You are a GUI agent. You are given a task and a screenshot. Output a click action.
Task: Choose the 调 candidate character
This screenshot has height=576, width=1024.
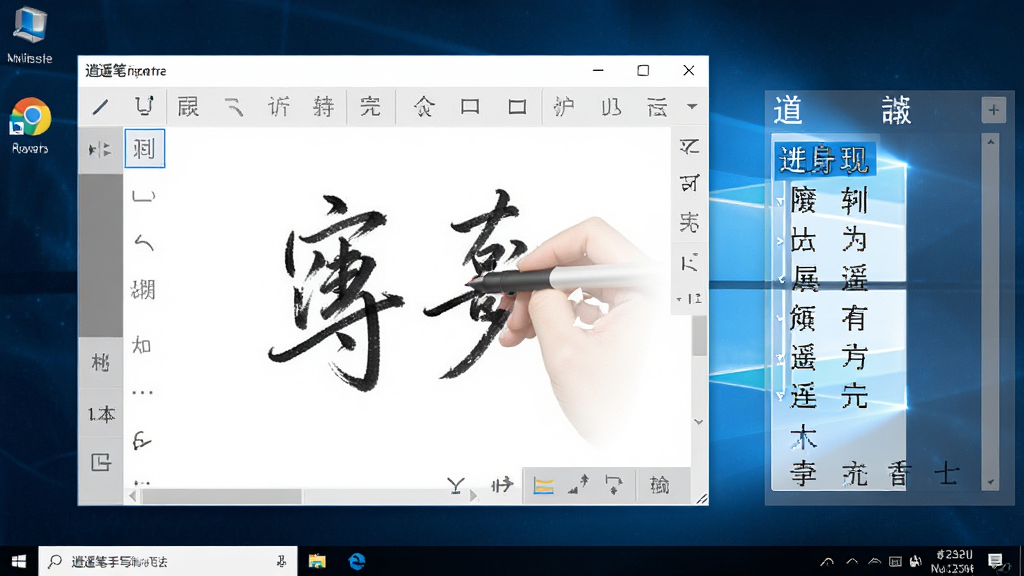143,289
